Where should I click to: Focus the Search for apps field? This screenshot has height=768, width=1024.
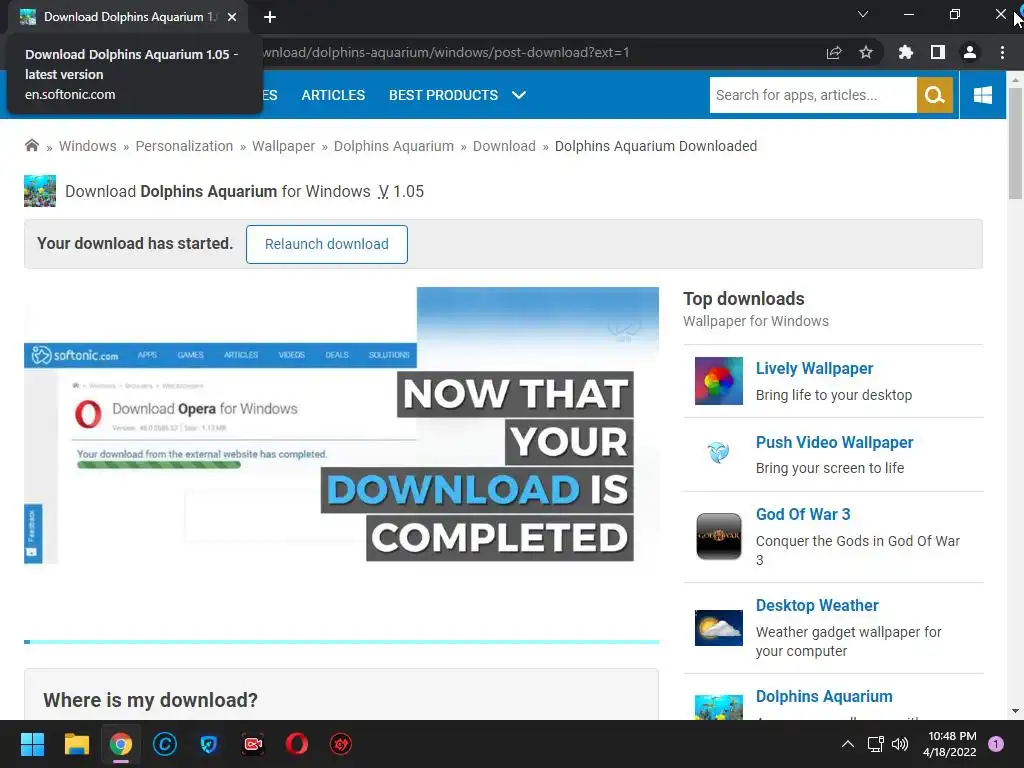pyautogui.click(x=813, y=95)
